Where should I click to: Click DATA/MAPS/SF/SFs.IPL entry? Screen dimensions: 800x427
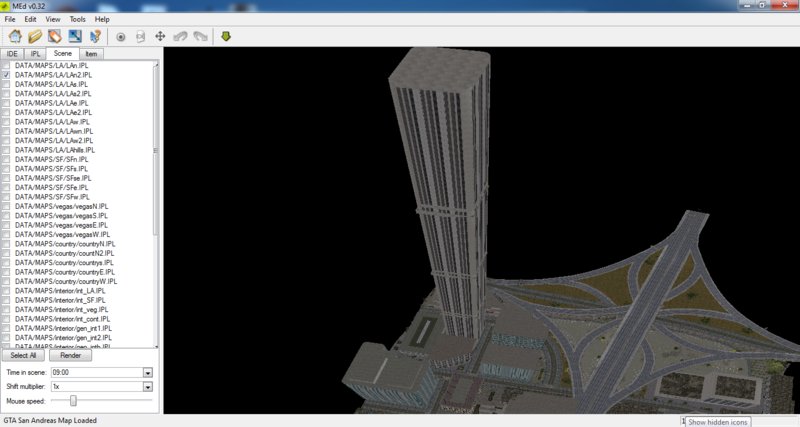[52, 169]
